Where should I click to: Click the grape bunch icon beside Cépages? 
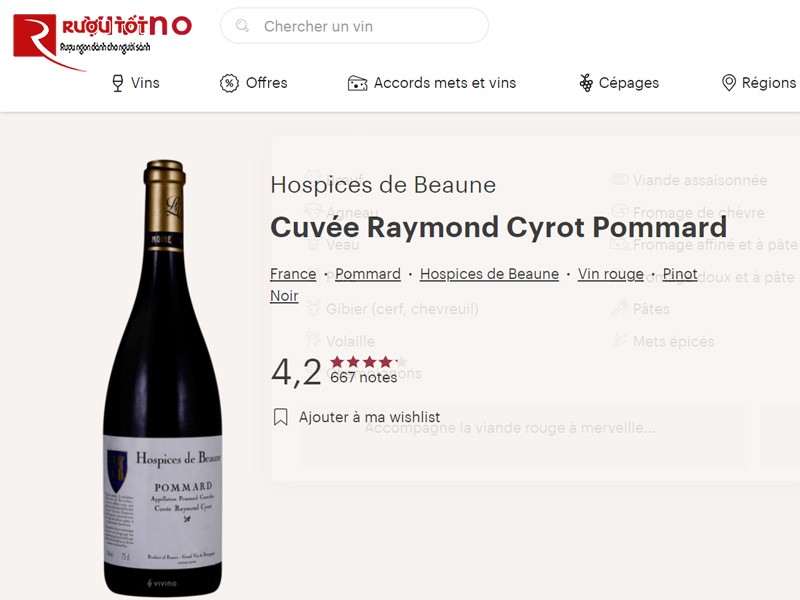tap(585, 84)
